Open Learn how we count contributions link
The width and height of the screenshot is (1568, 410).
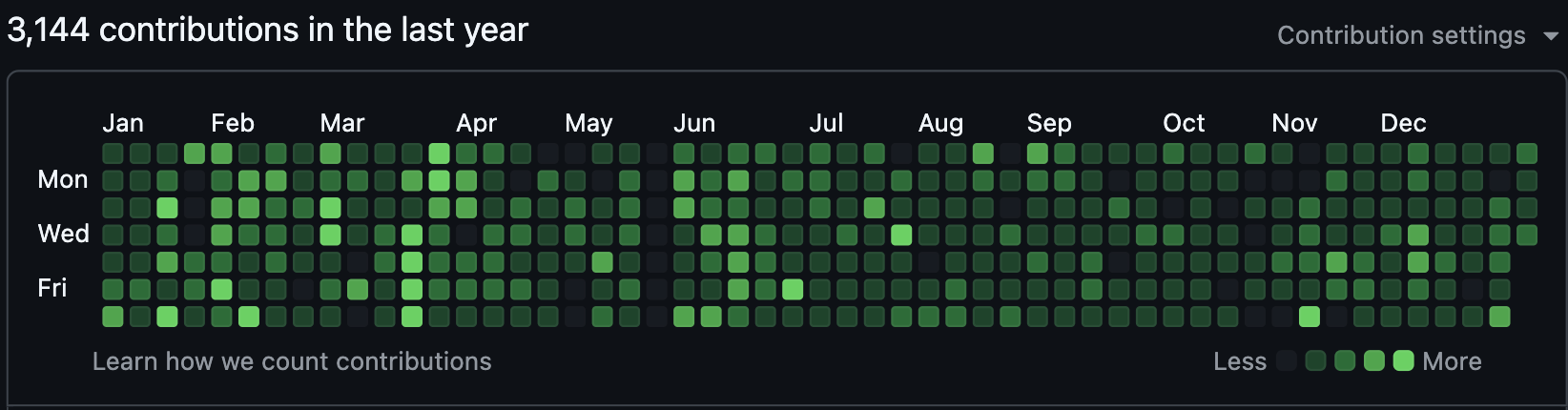tap(292, 361)
